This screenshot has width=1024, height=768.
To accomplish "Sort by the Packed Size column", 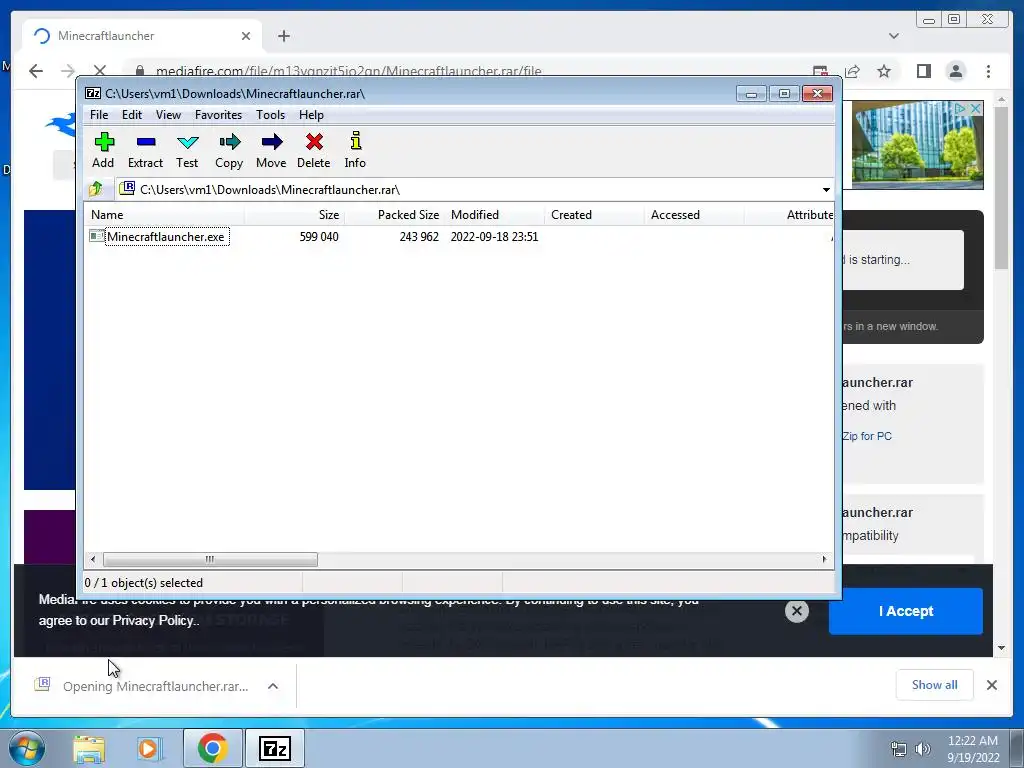I will (x=394, y=215).
